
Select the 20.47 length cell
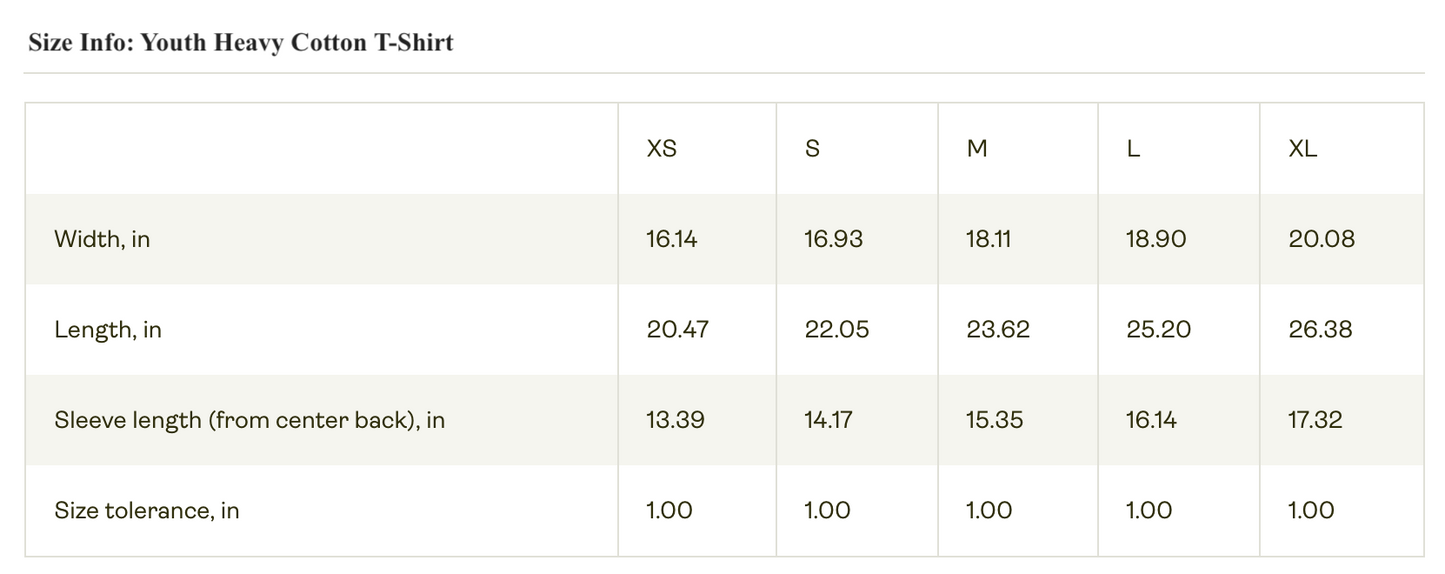coord(677,330)
